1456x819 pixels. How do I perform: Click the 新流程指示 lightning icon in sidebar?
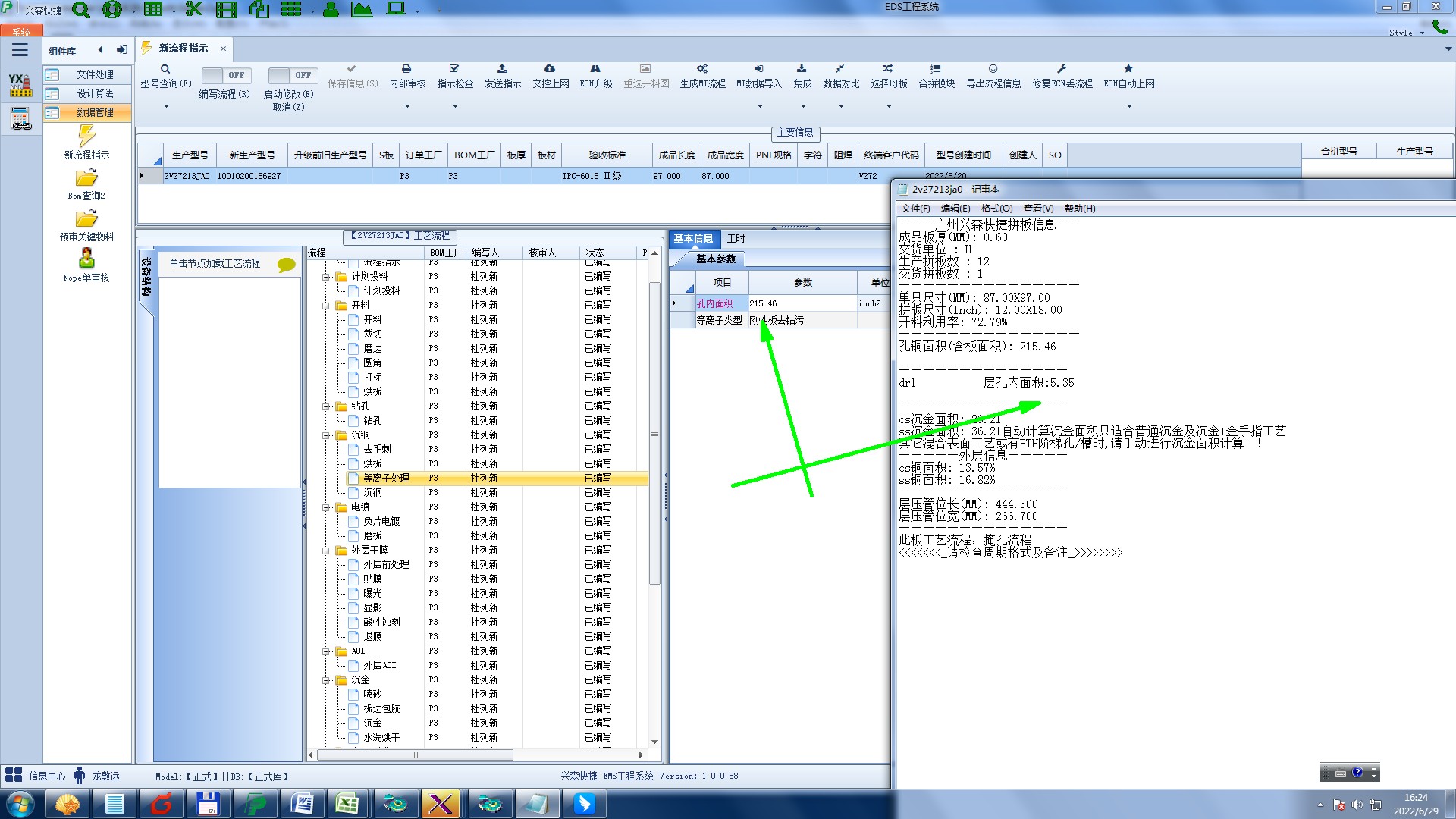click(x=86, y=136)
